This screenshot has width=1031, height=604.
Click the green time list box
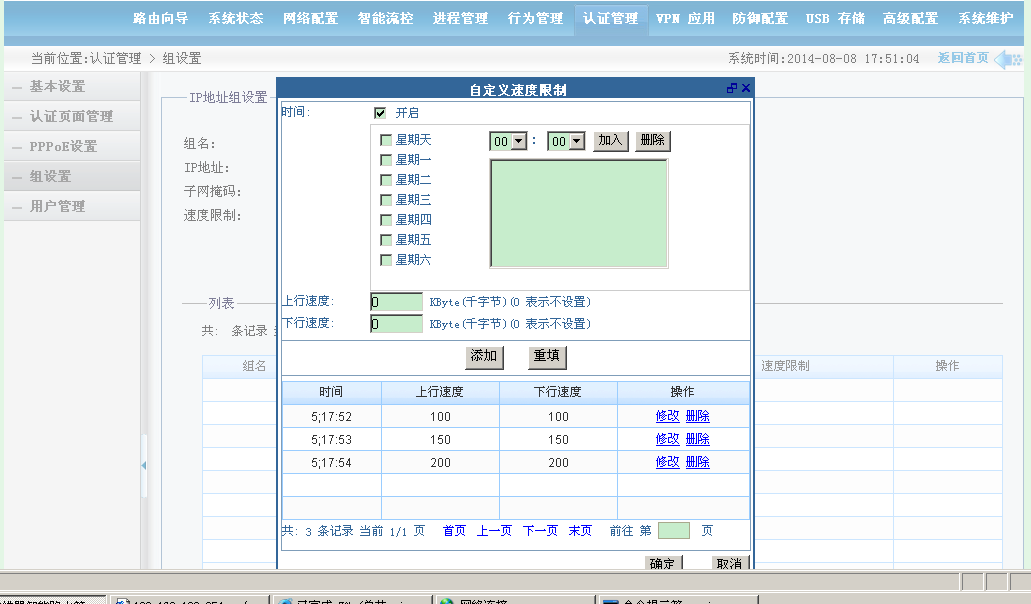point(578,213)
